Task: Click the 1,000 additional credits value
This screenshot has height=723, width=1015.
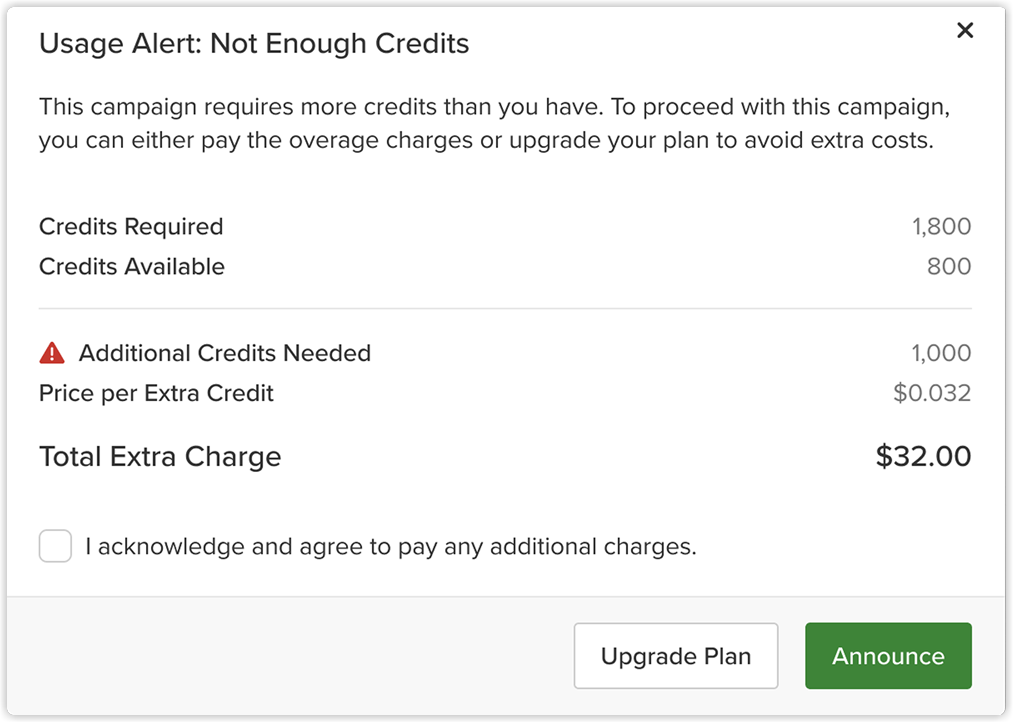Action: pos(941,353)
